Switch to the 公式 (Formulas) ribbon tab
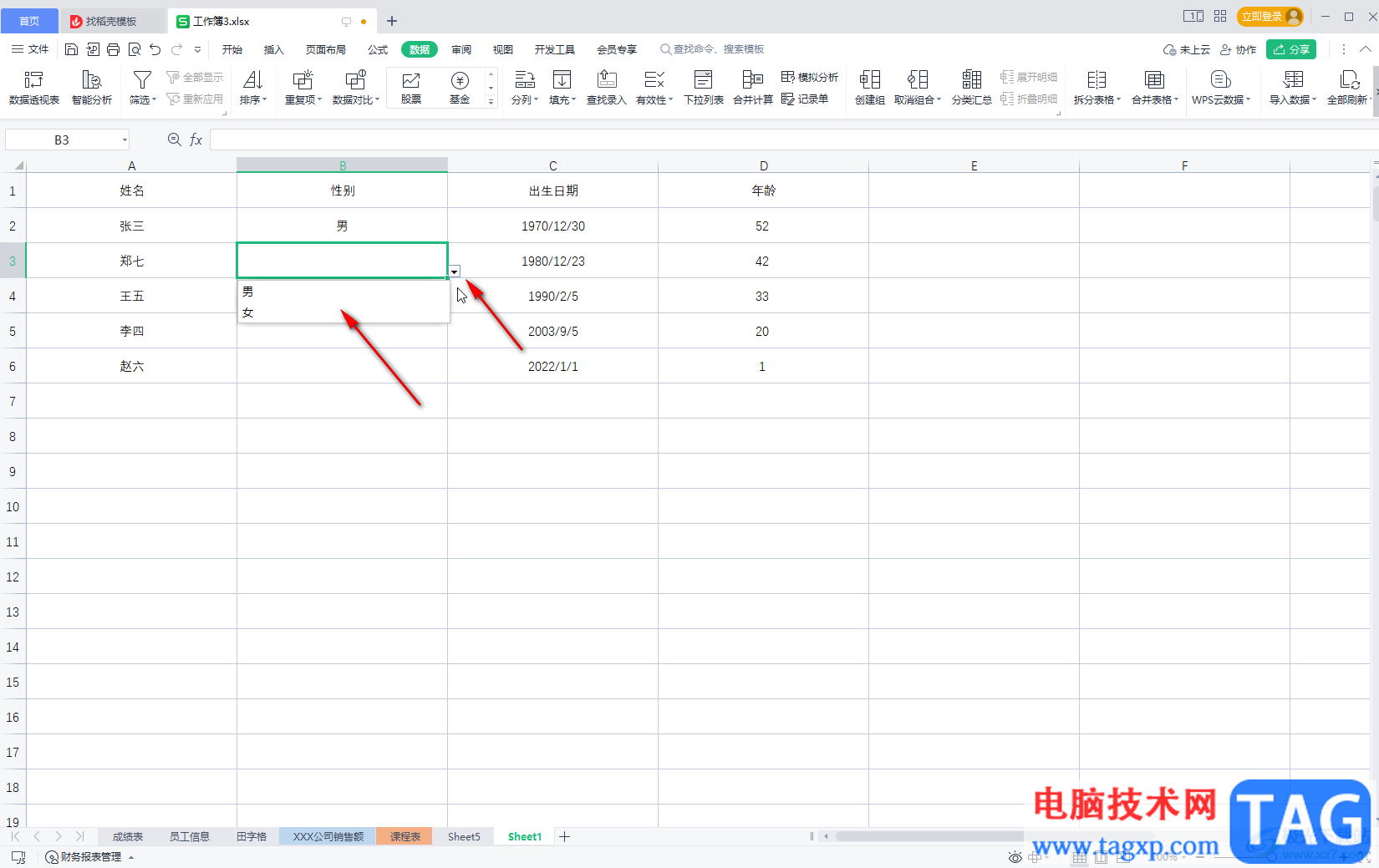1379x868 pixels. click(378, 49)
